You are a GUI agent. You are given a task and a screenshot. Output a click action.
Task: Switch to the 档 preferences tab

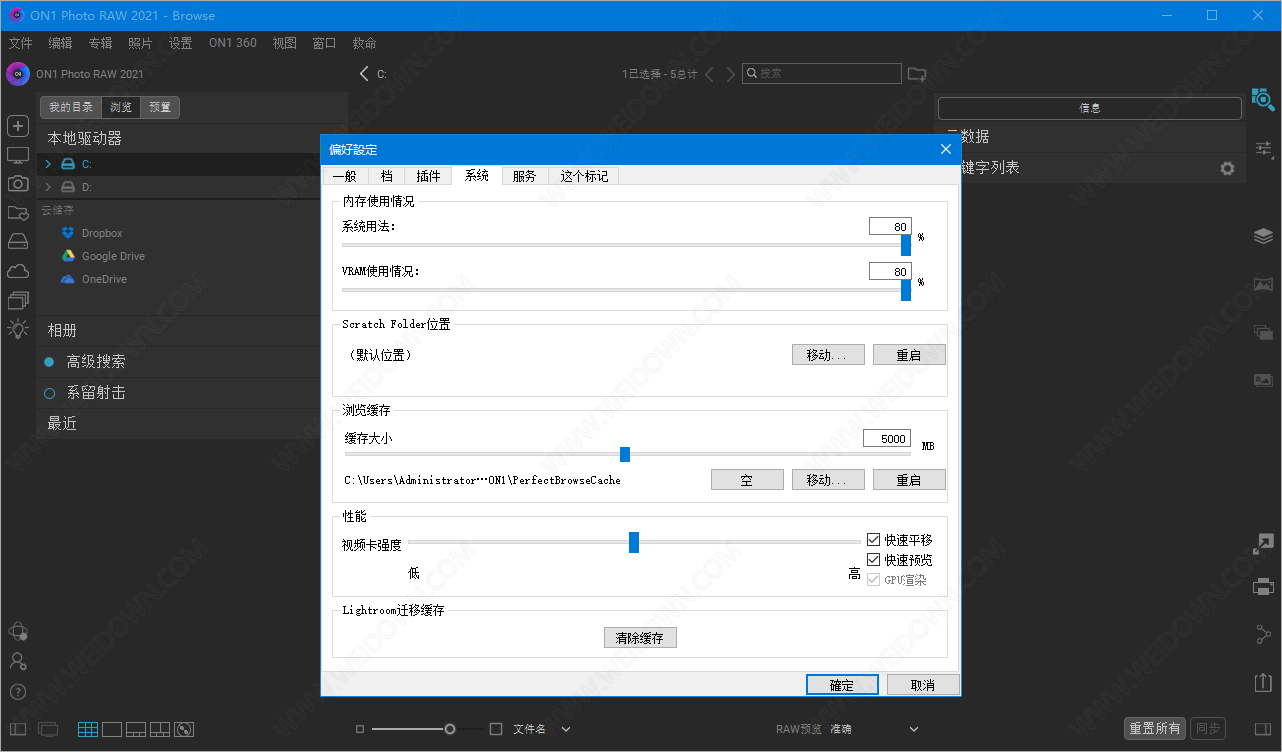(387, 176)
